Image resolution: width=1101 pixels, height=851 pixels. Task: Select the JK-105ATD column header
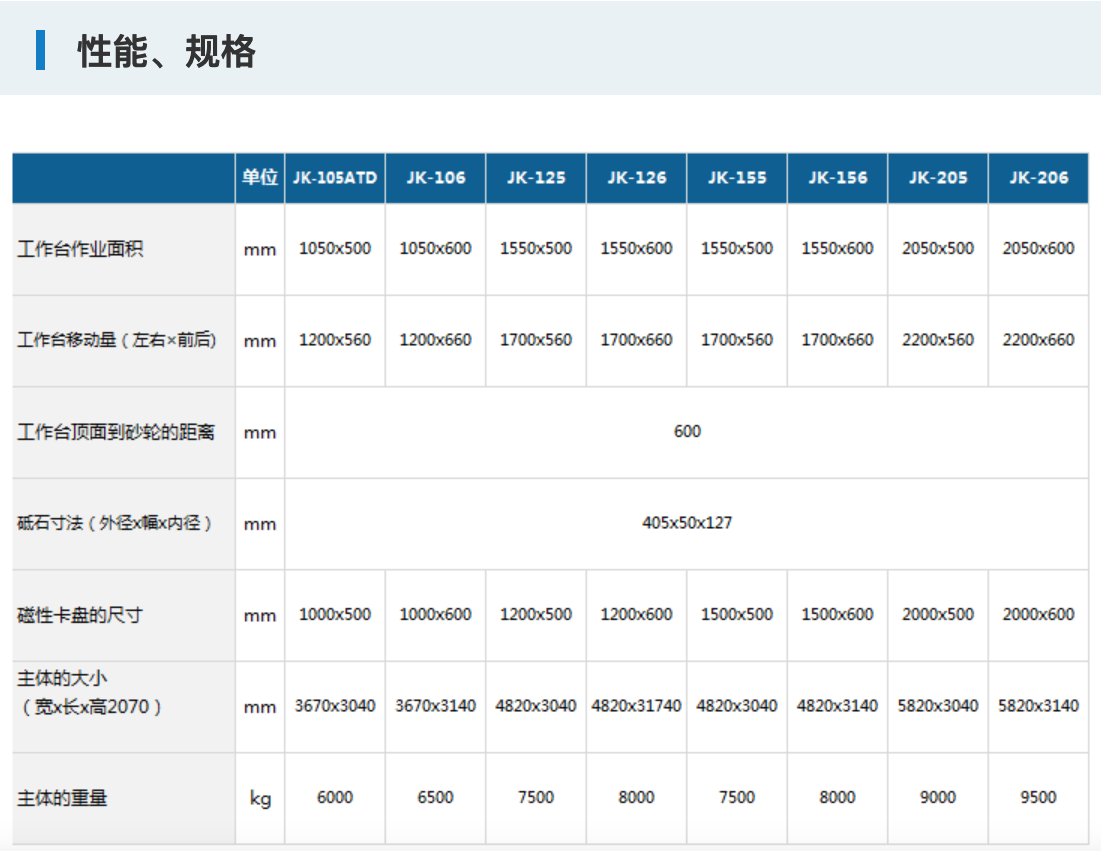[335, 178]
